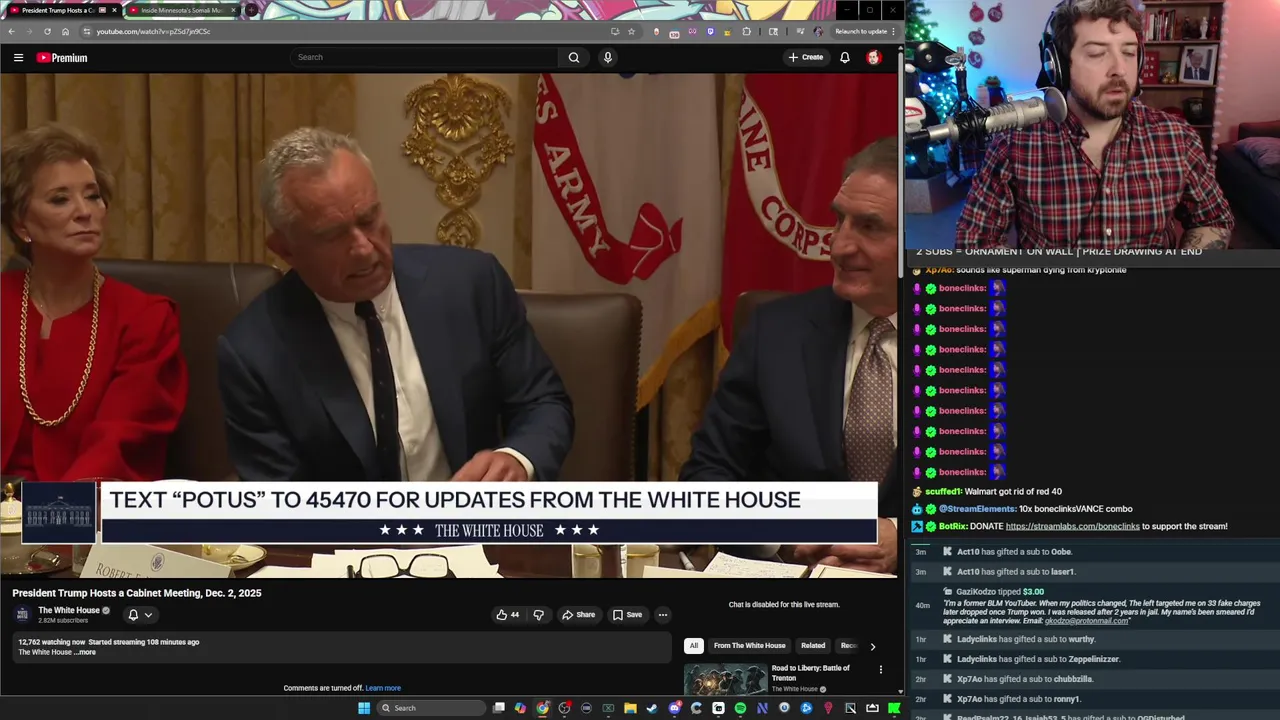Switch to Inside Minnesota's Somali tab
Screen dimensions: 1280x720
(x=181, y=10)
